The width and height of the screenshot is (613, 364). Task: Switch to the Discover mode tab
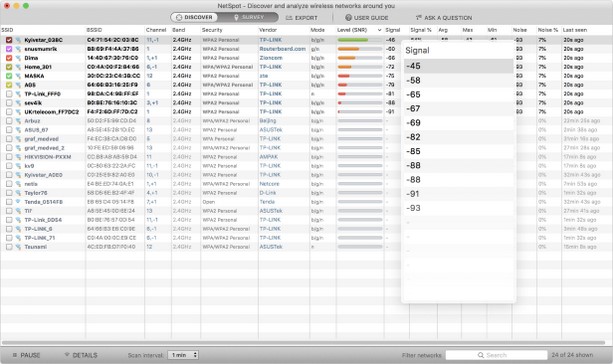[x=194, y=17]
